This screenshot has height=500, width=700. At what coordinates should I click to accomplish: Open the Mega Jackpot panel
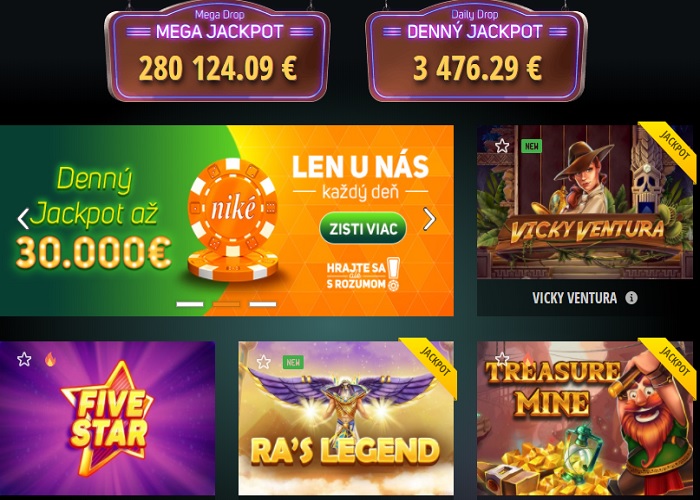coord(218,53)
